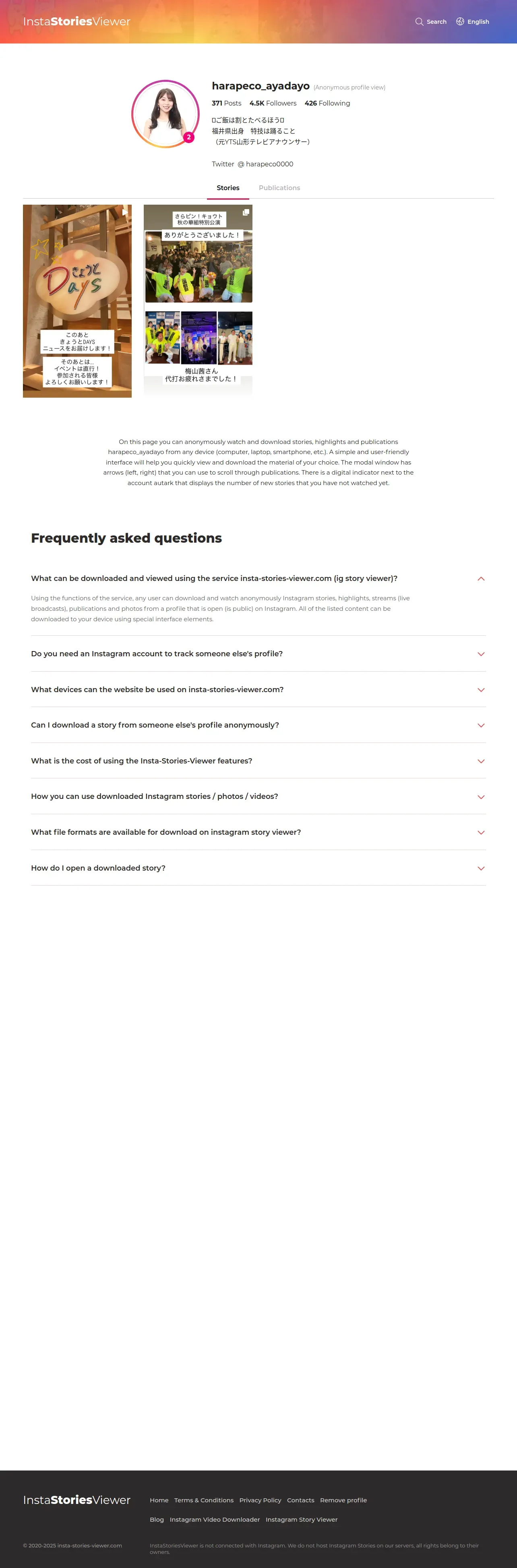The height and width of the screenshot is (1568, 517).
Task: Expand the file formats FAQ chevron
Action: [480, 832]
